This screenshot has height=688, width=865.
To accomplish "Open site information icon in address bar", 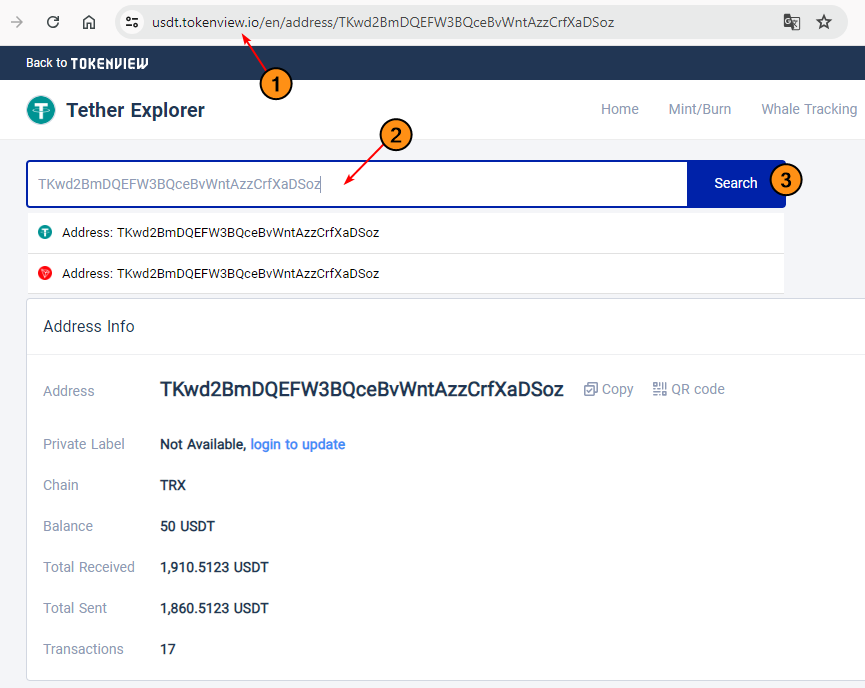I will [132, 21].
